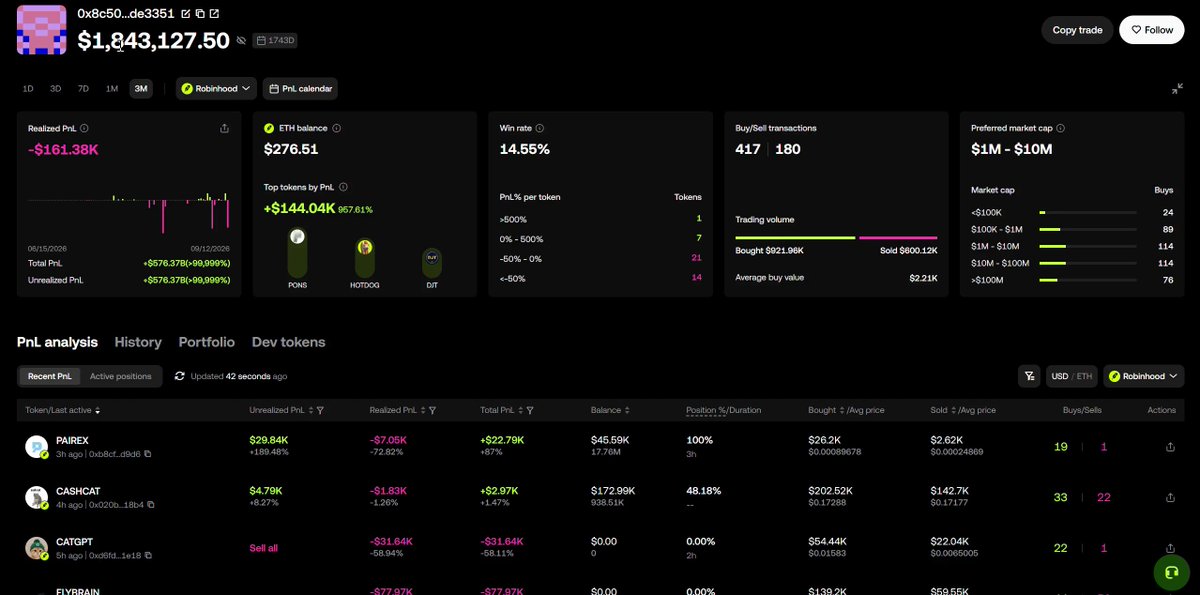This screenshot has height=595, width=1200.
Task: Open the PnL calendar
Action: point(300,89)
